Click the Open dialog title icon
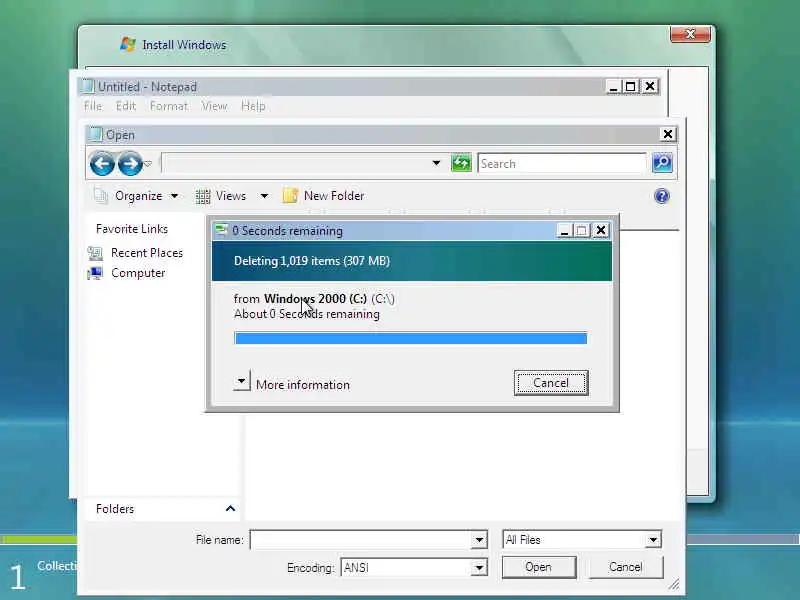This screenshot has width=800, height=600. point(95,134)
